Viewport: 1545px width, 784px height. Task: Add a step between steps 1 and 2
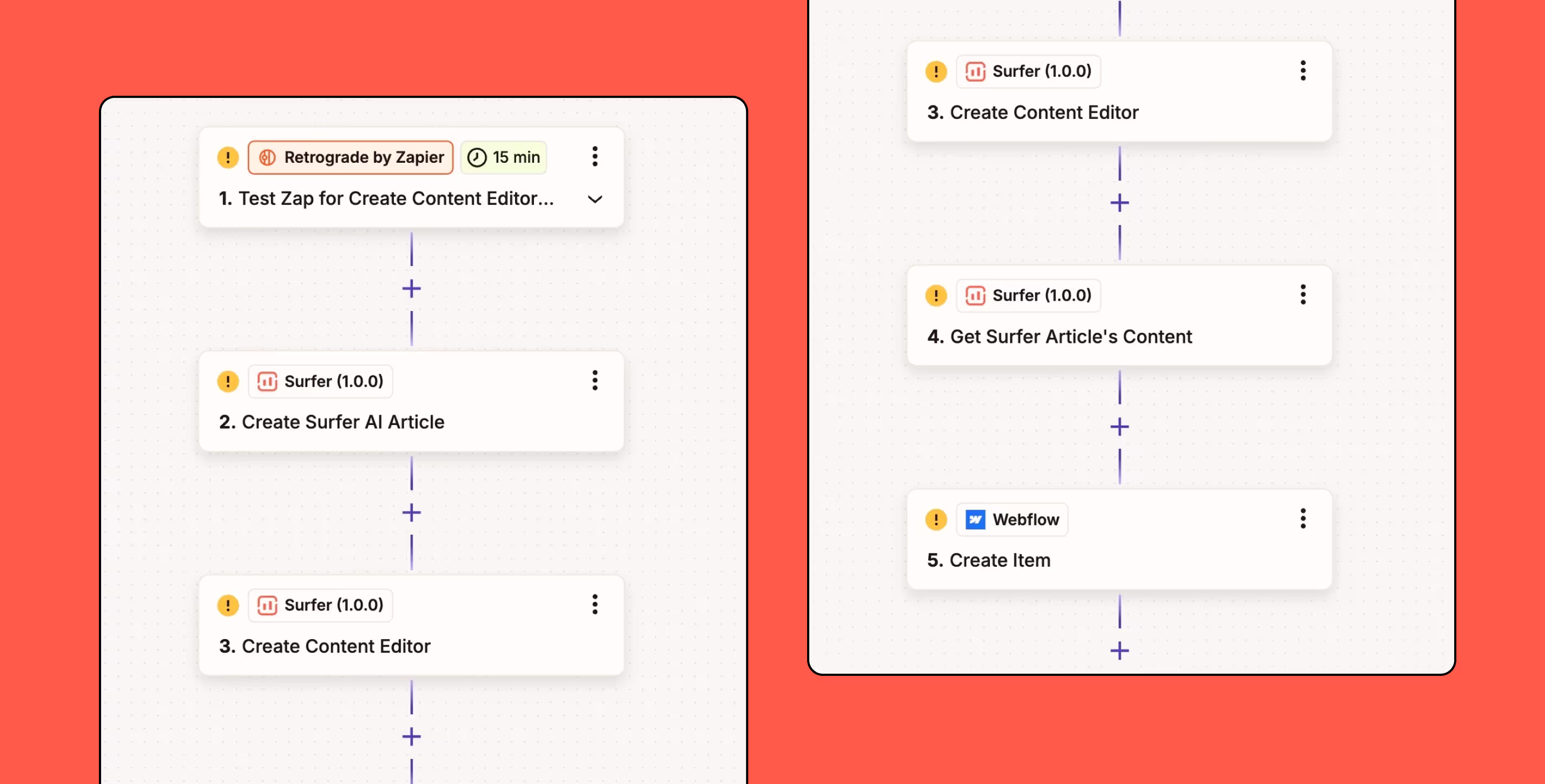click(x=412, y=289)
